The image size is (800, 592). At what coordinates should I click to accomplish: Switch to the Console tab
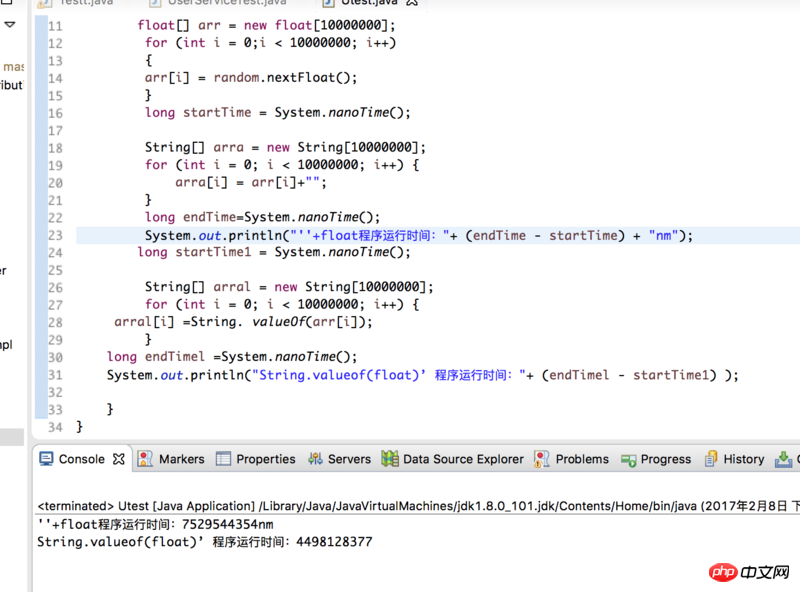[x=82, y=459]
